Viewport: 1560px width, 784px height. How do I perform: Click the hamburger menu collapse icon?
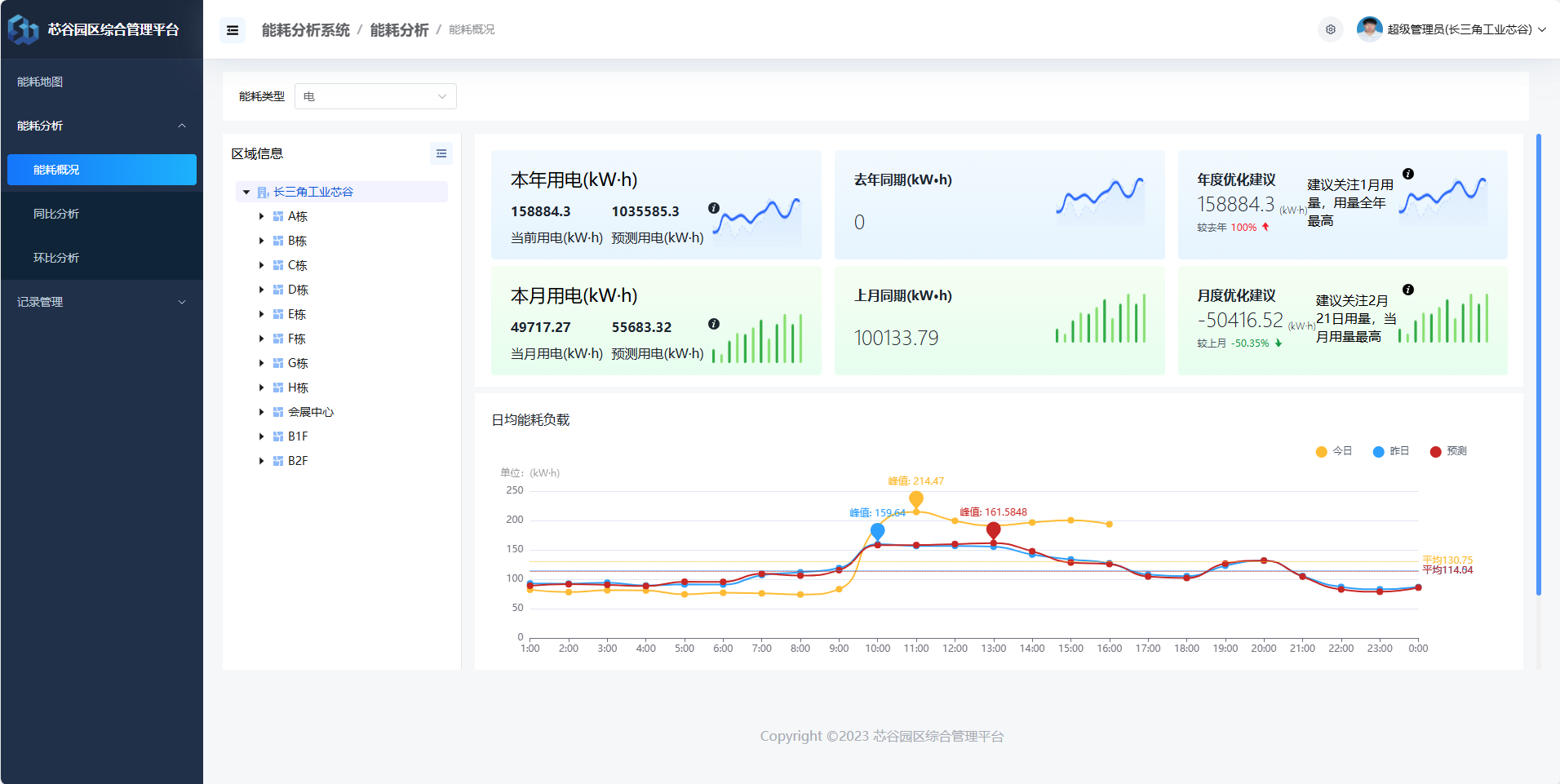233,30
